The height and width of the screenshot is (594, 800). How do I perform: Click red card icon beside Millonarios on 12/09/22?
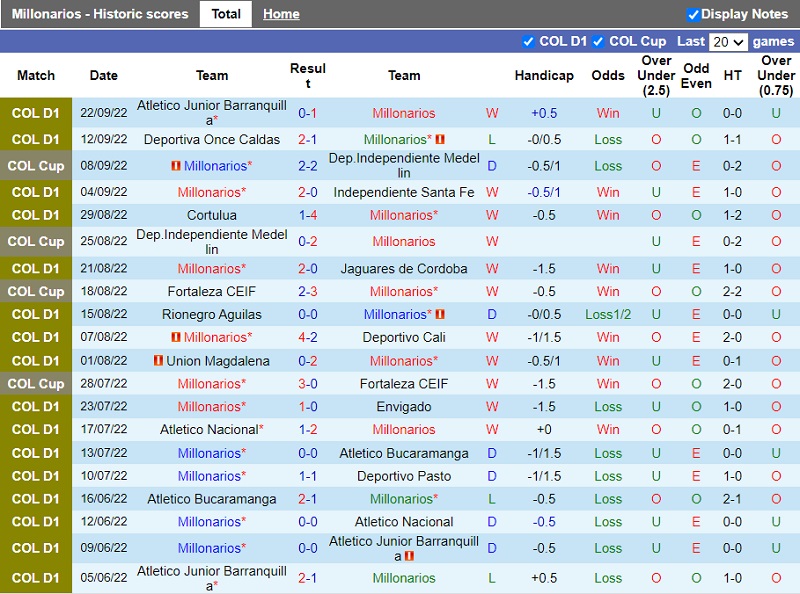coord(440,140)
